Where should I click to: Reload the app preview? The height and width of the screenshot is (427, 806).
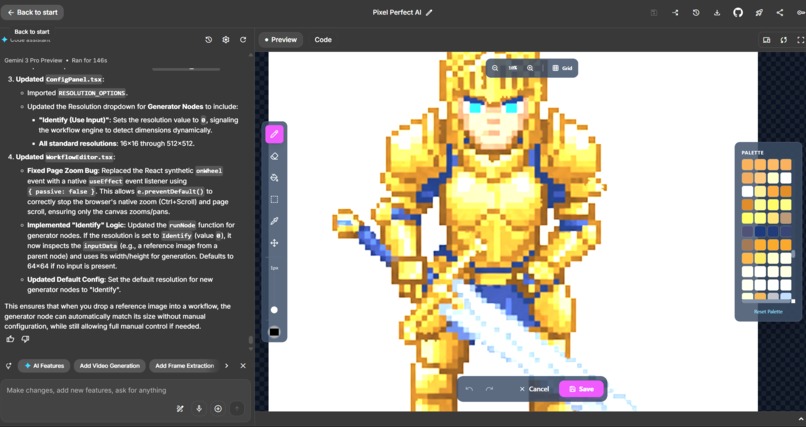[x=783, y=40]
